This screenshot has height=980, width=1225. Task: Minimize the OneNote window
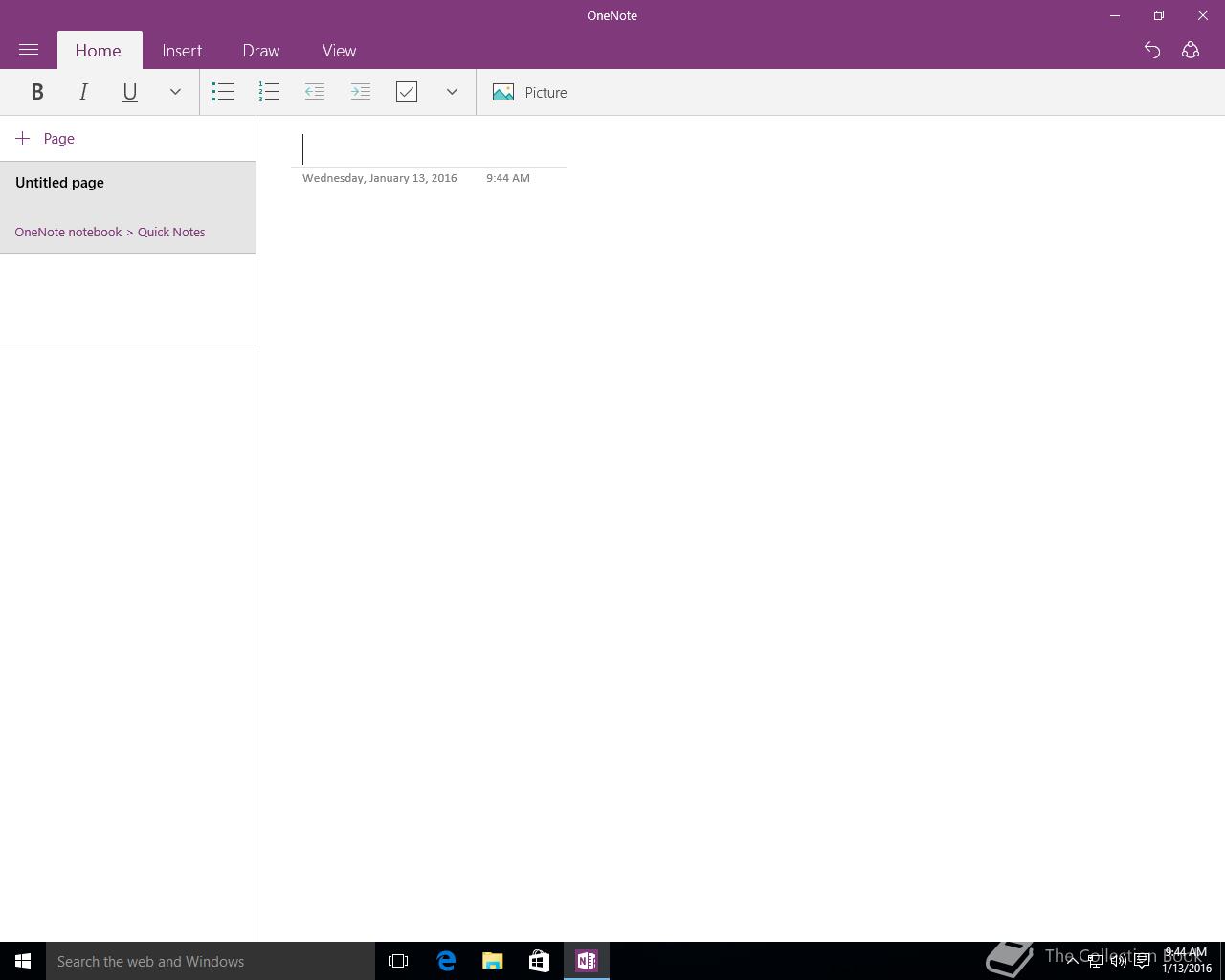1115,15
